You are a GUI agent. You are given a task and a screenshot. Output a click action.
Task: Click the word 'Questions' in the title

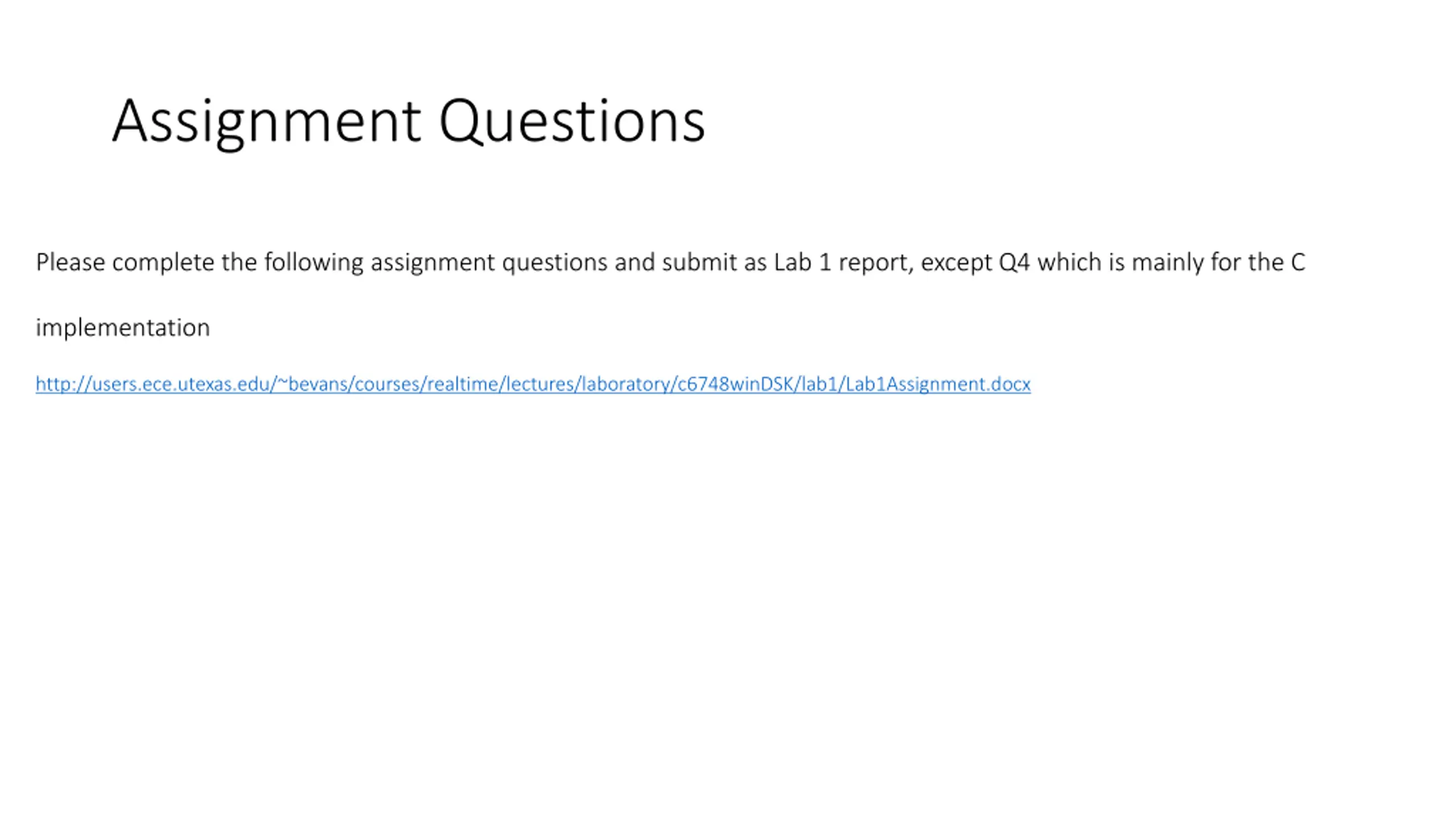(572, 121)
